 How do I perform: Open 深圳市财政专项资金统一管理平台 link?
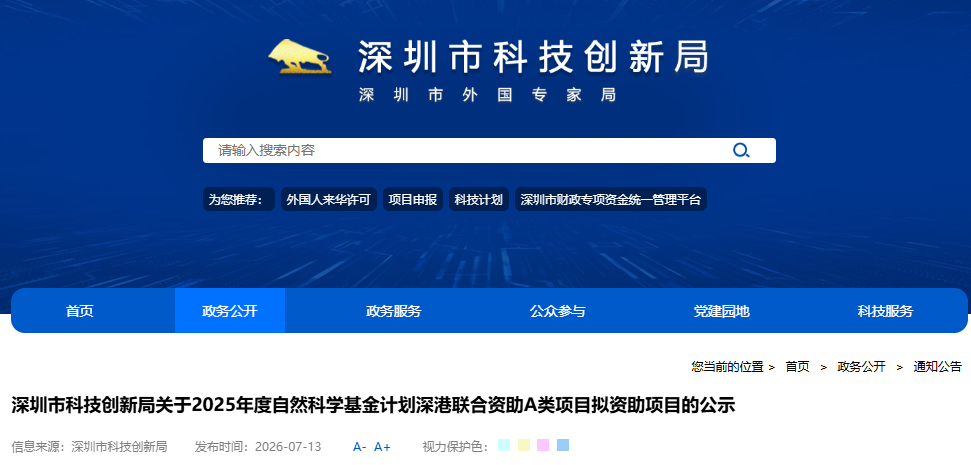tap(611, 199)
